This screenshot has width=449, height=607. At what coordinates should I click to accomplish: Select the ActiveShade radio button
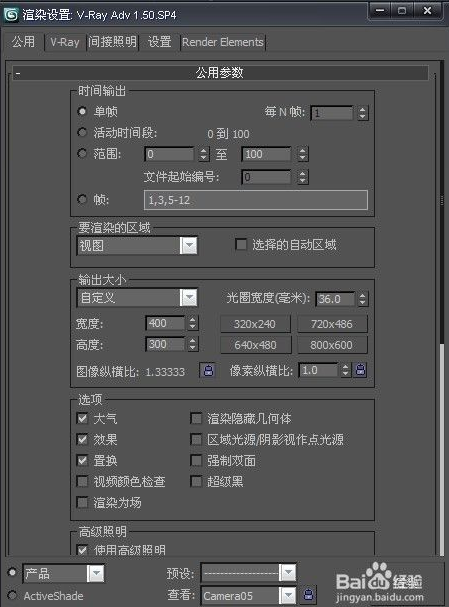pyautogui.click(x=12, y=595)
